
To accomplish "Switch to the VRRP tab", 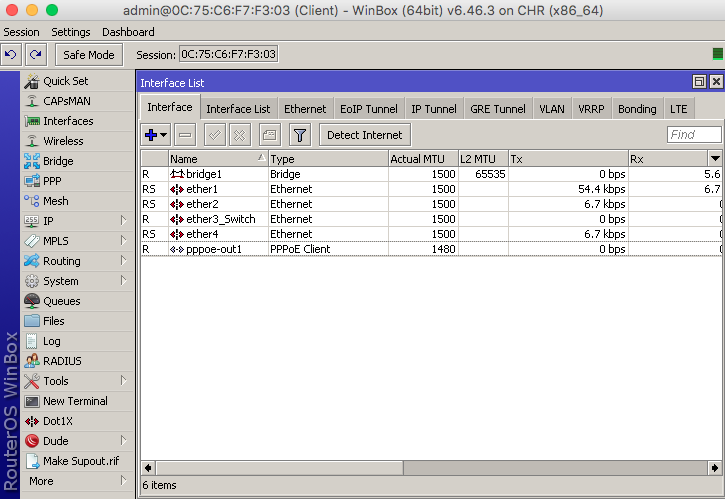I will pos(591,109).
